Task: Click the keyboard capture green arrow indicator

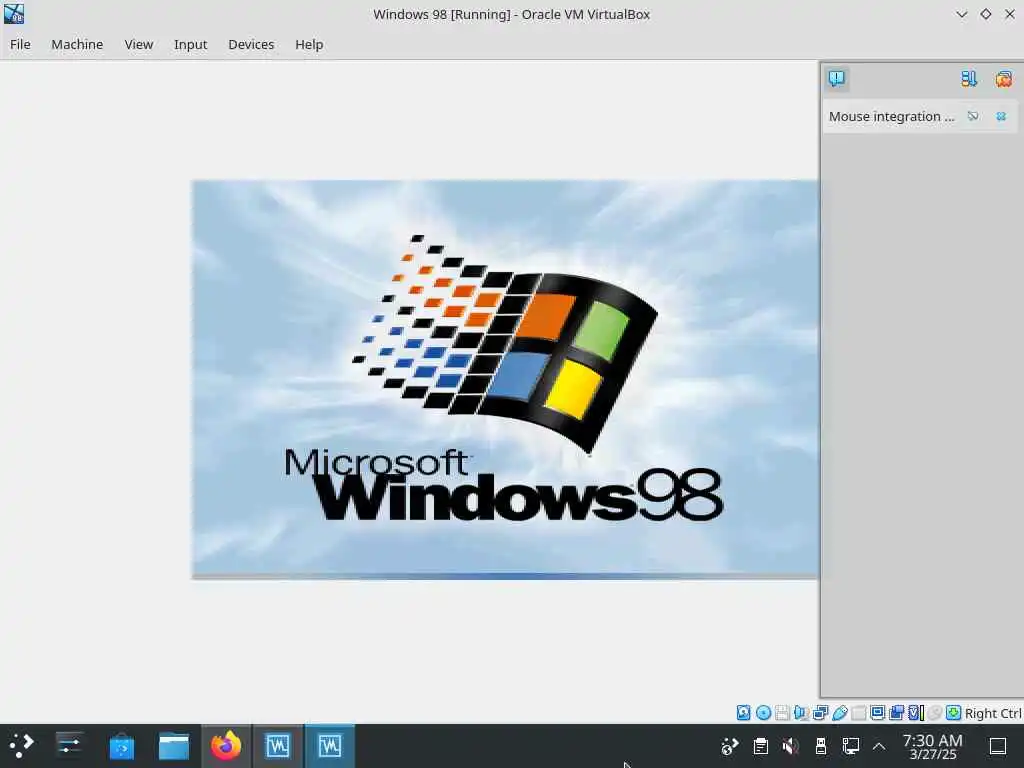Action: pos(953,712)
